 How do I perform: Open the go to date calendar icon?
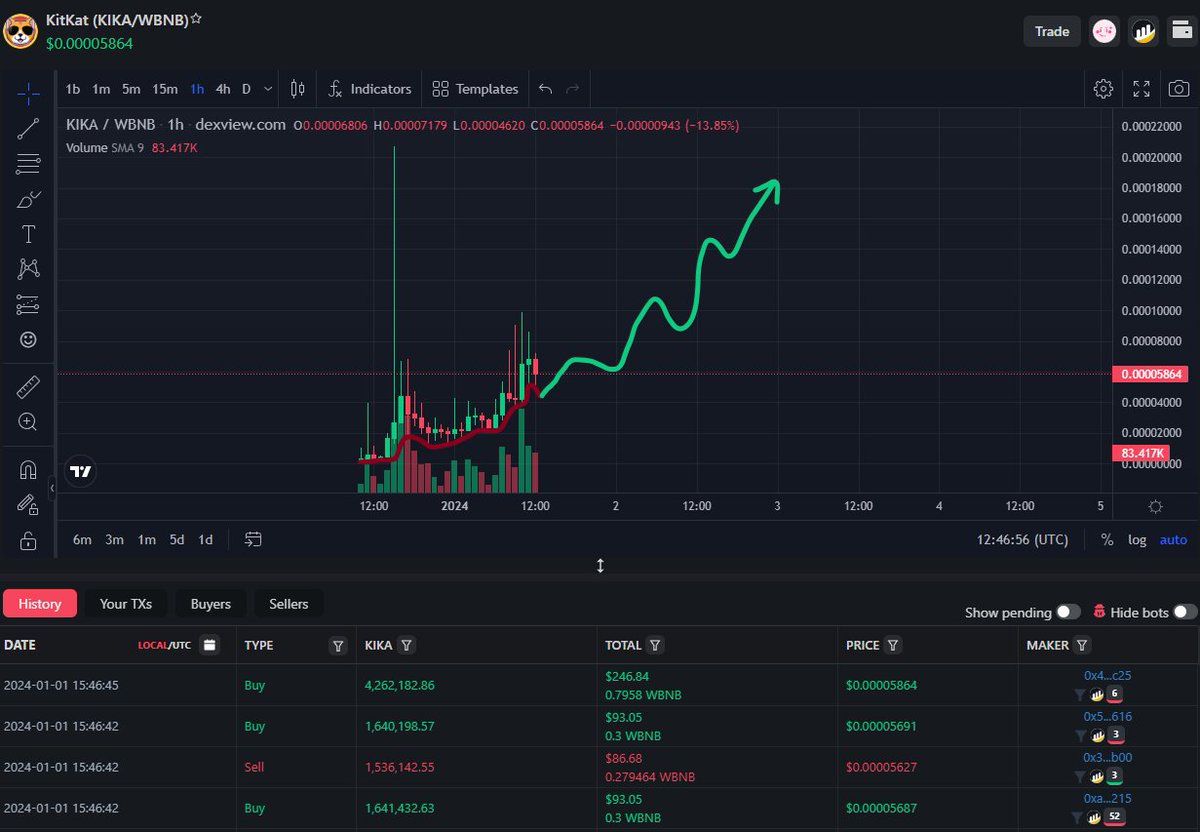[253, 540]
